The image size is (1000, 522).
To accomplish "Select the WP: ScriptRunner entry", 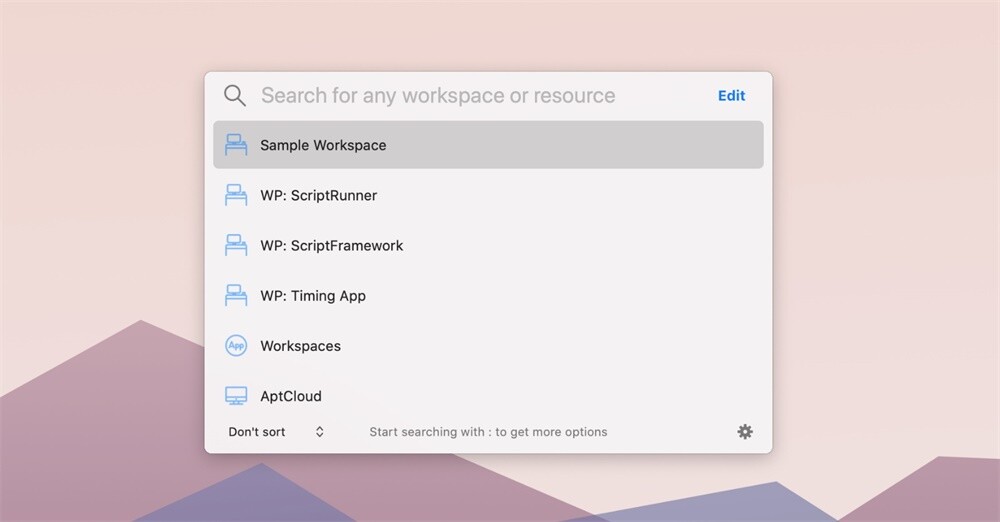I will pyautogui.click(x=488, y=195).
